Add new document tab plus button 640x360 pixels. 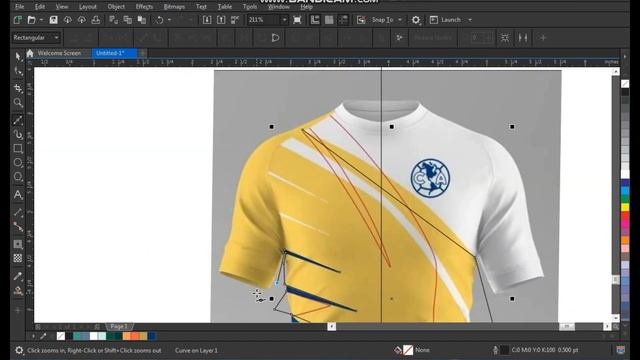[x=142, y=53]
